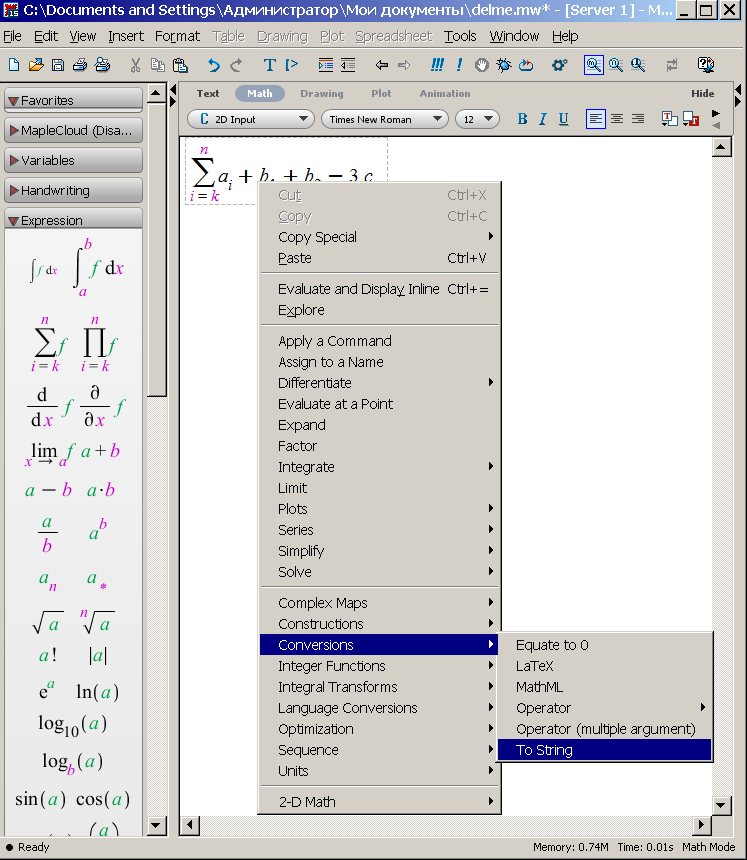Enable center text alignment
Viewport: 747px width, 860px height.
617,119
